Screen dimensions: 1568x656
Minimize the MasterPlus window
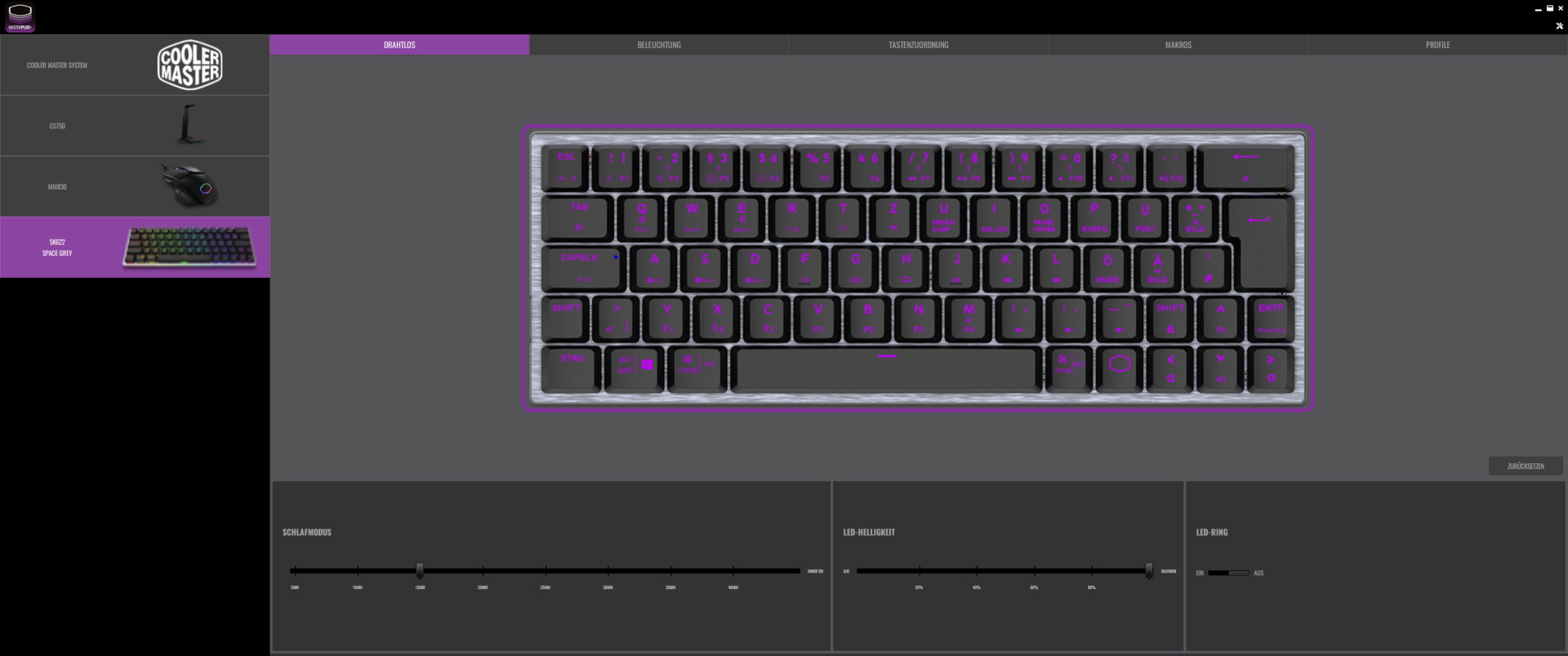point(1539,10)
